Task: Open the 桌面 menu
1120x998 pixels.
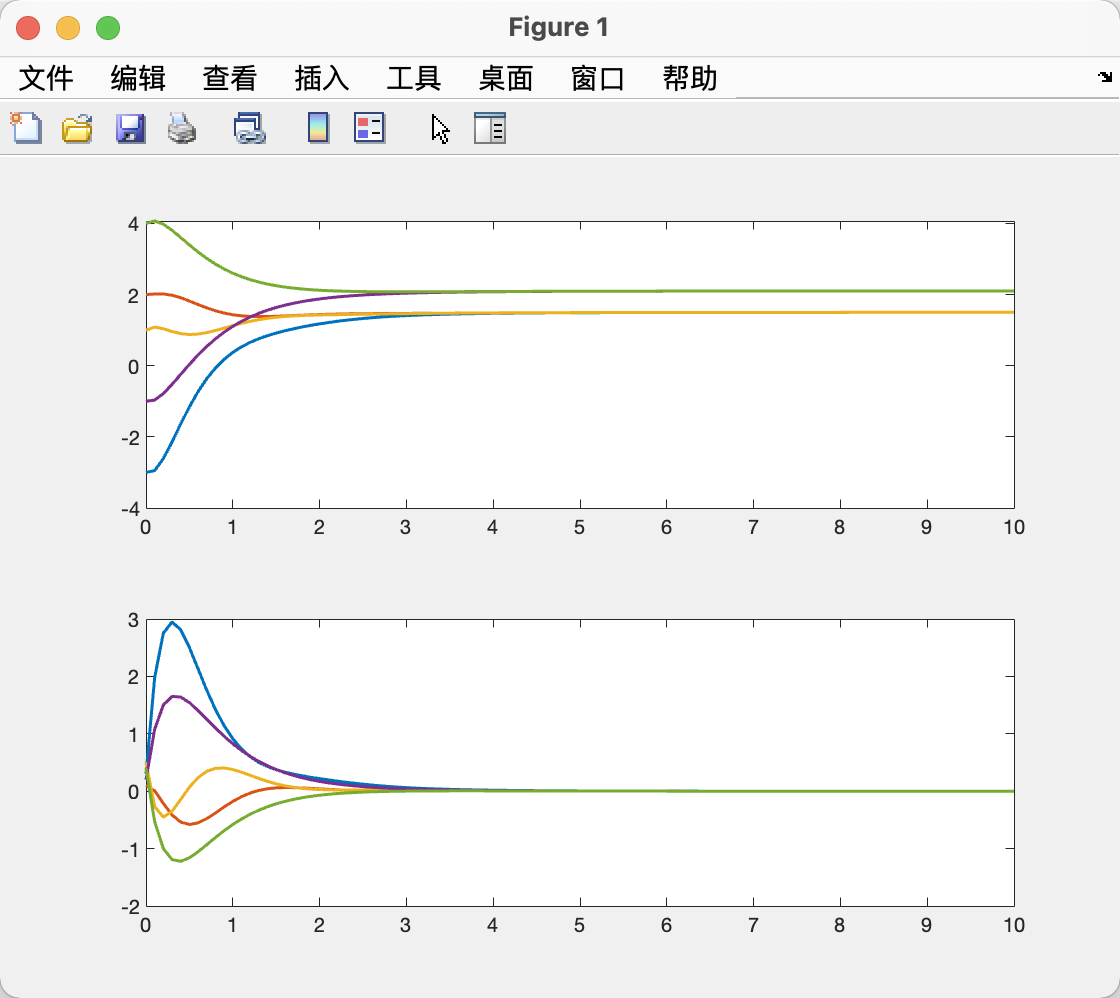Action: [x=506, y=78]
